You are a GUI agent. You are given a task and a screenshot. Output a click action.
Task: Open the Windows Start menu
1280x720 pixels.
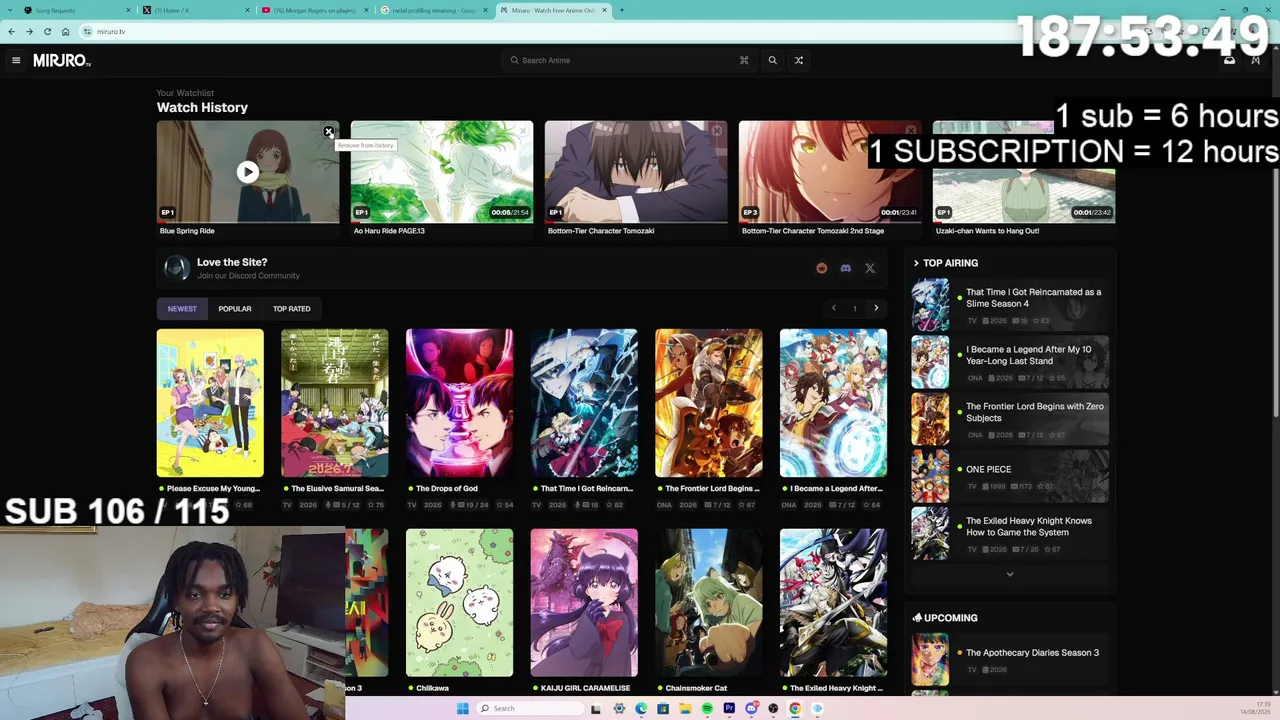pos(462,709)
